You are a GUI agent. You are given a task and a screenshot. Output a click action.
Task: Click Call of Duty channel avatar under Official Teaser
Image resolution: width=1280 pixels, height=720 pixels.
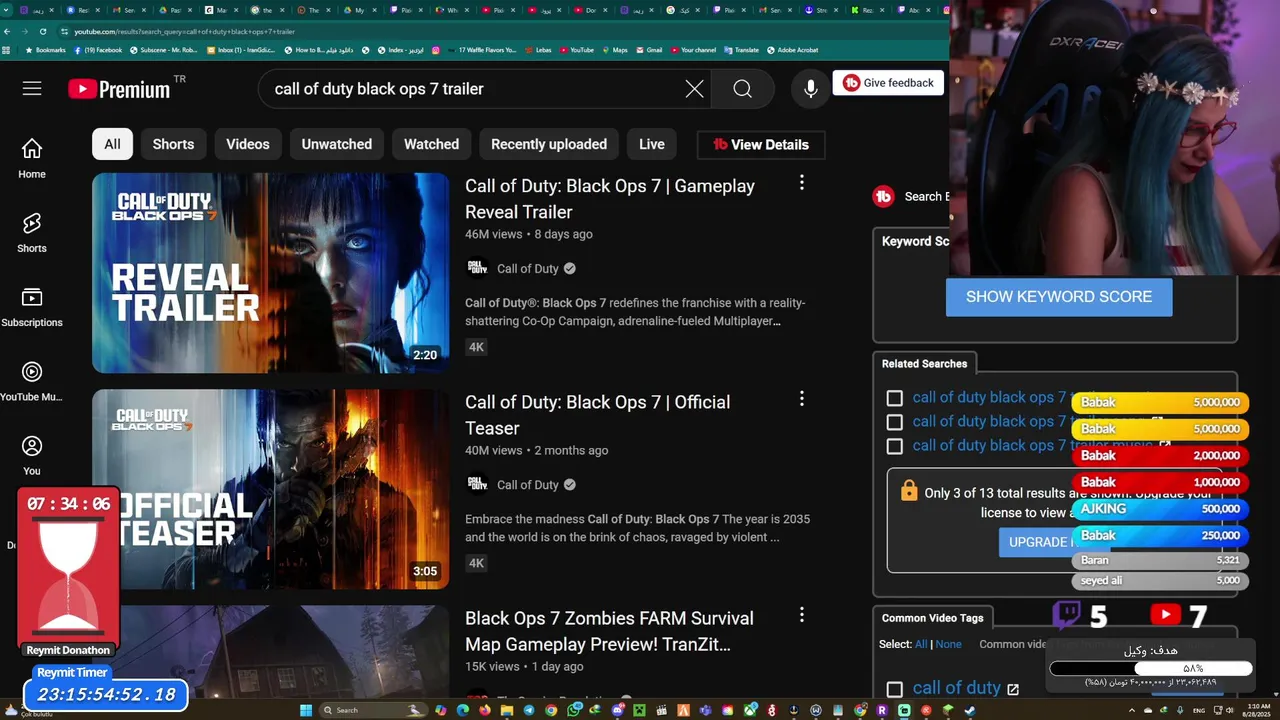(x=477, y=484)
